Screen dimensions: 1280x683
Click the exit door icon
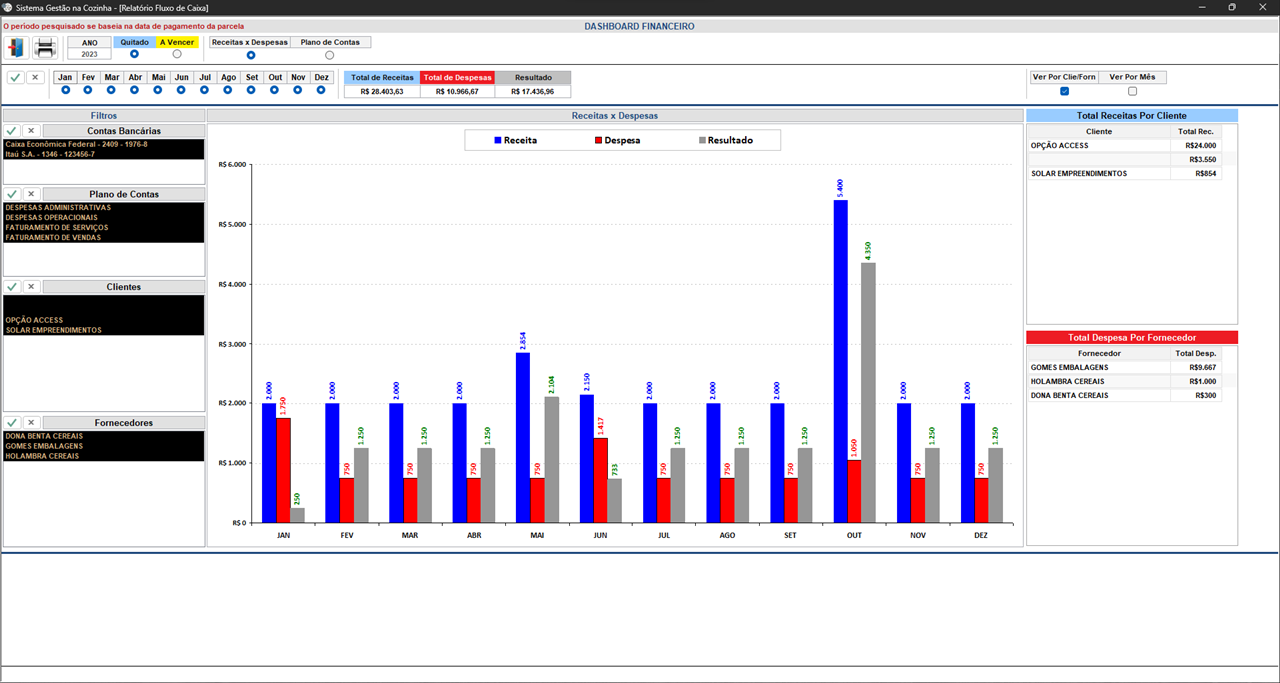coord(17,48)
